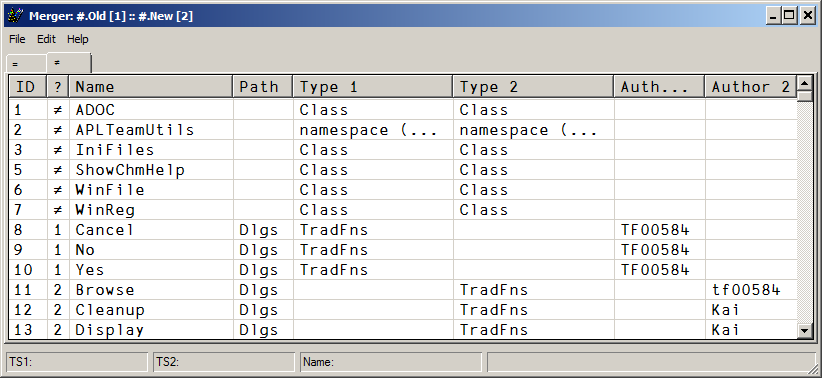Viewport: 822px width, 378px height.
Task: Sort by the Path column header
Action: (263, 87)
